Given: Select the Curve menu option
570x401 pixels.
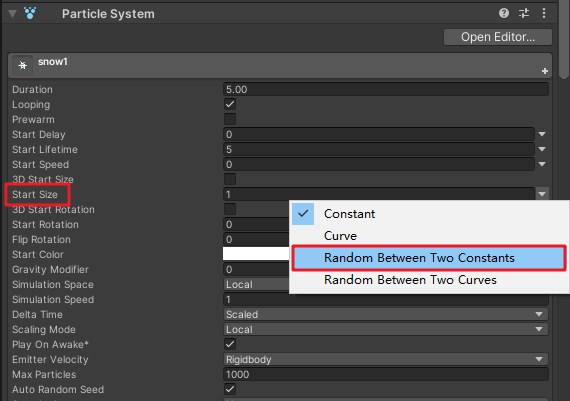Looking at the screenshot, I should [x=429, y=236].
